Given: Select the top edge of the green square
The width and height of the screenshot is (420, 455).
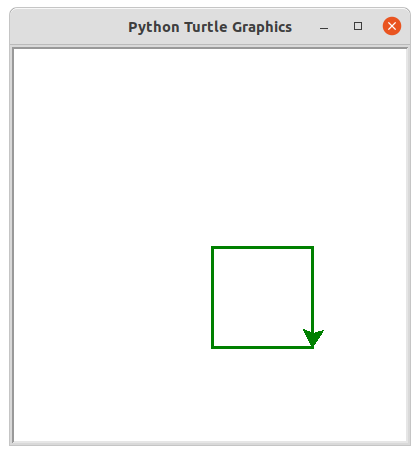Looking at the screenshot, I should (262, 247).
